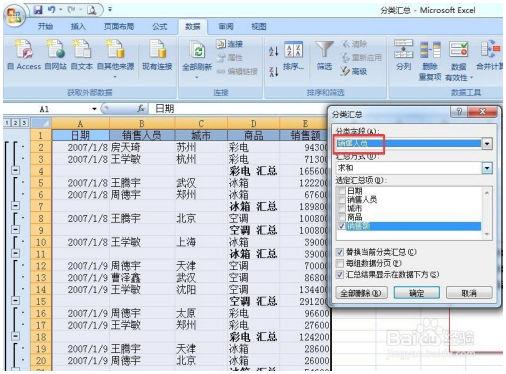Switch to the 审阅 tab
The height and width of the screenshot is (374, 506).
226,26
